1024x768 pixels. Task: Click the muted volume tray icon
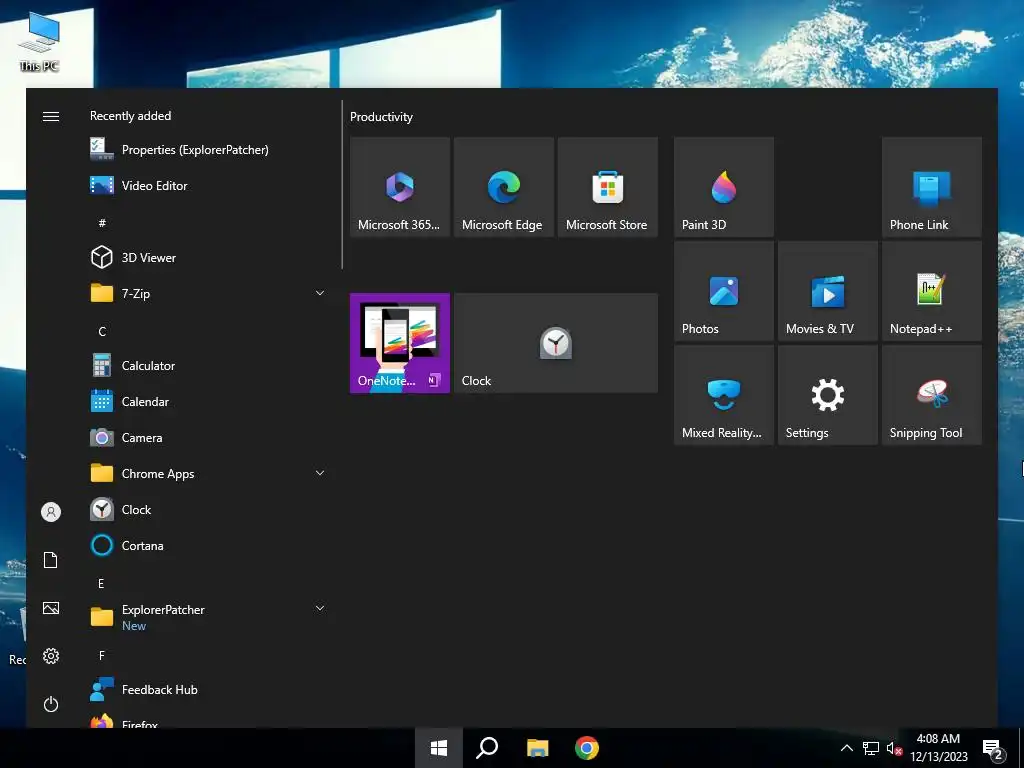[x=893, y=748]
